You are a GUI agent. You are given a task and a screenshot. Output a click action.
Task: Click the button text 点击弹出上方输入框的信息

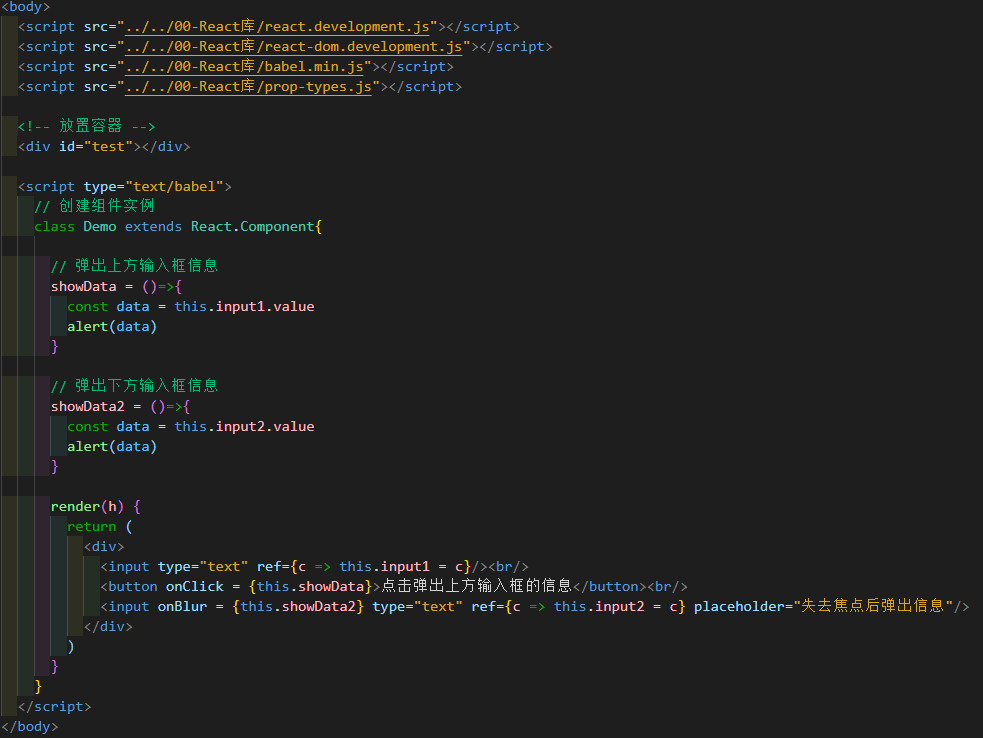pyautogui.click(x=476, y=586)
